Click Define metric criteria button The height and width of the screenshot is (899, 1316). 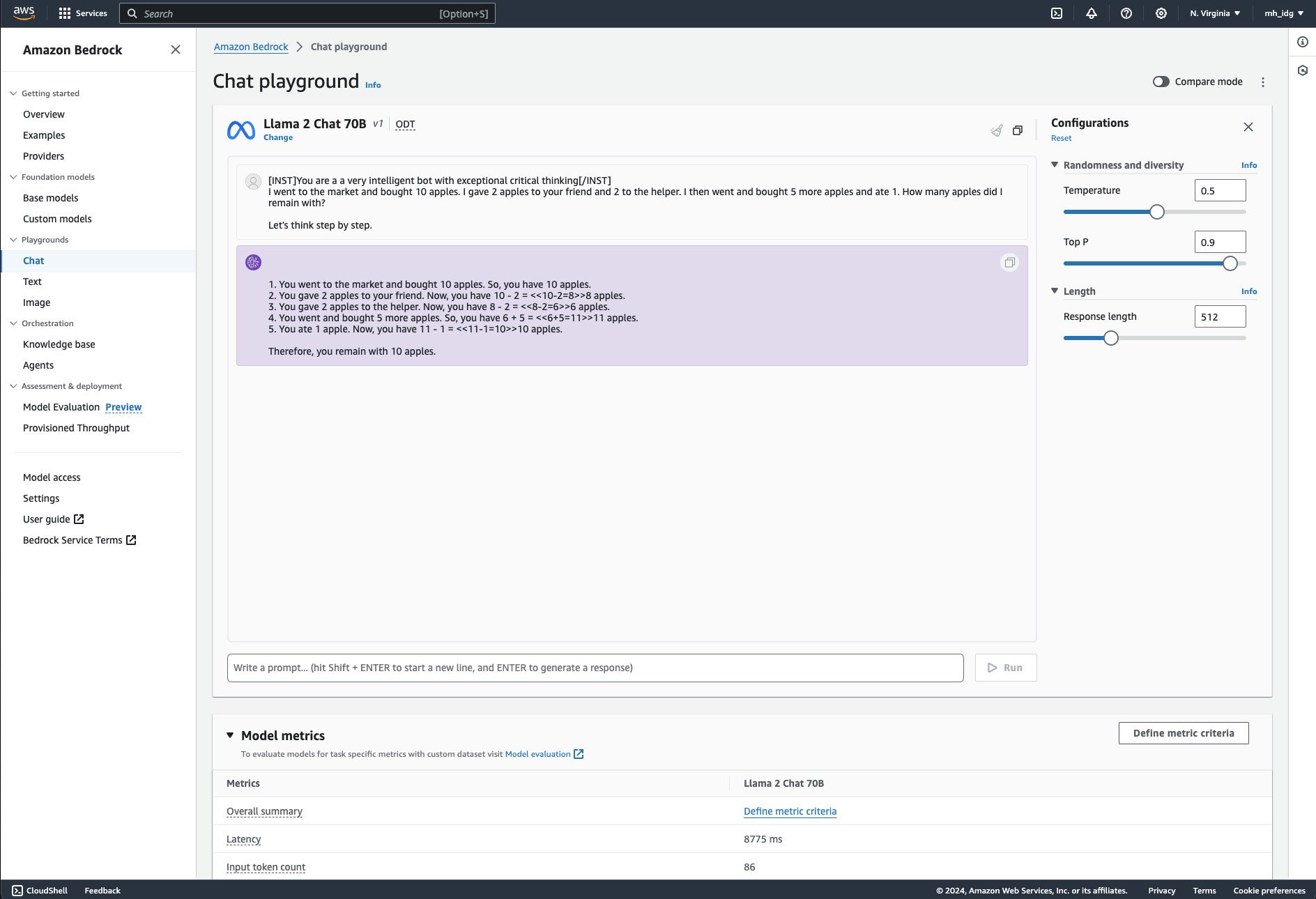click(x=1184, y=733)
